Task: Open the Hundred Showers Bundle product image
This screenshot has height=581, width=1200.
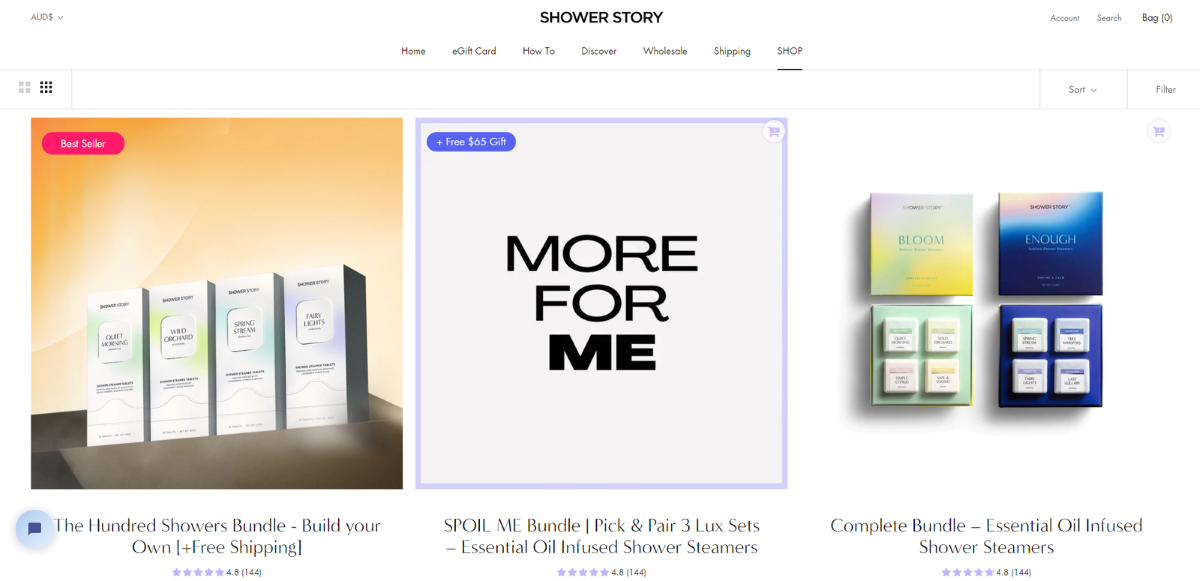Action: [217, 303]
